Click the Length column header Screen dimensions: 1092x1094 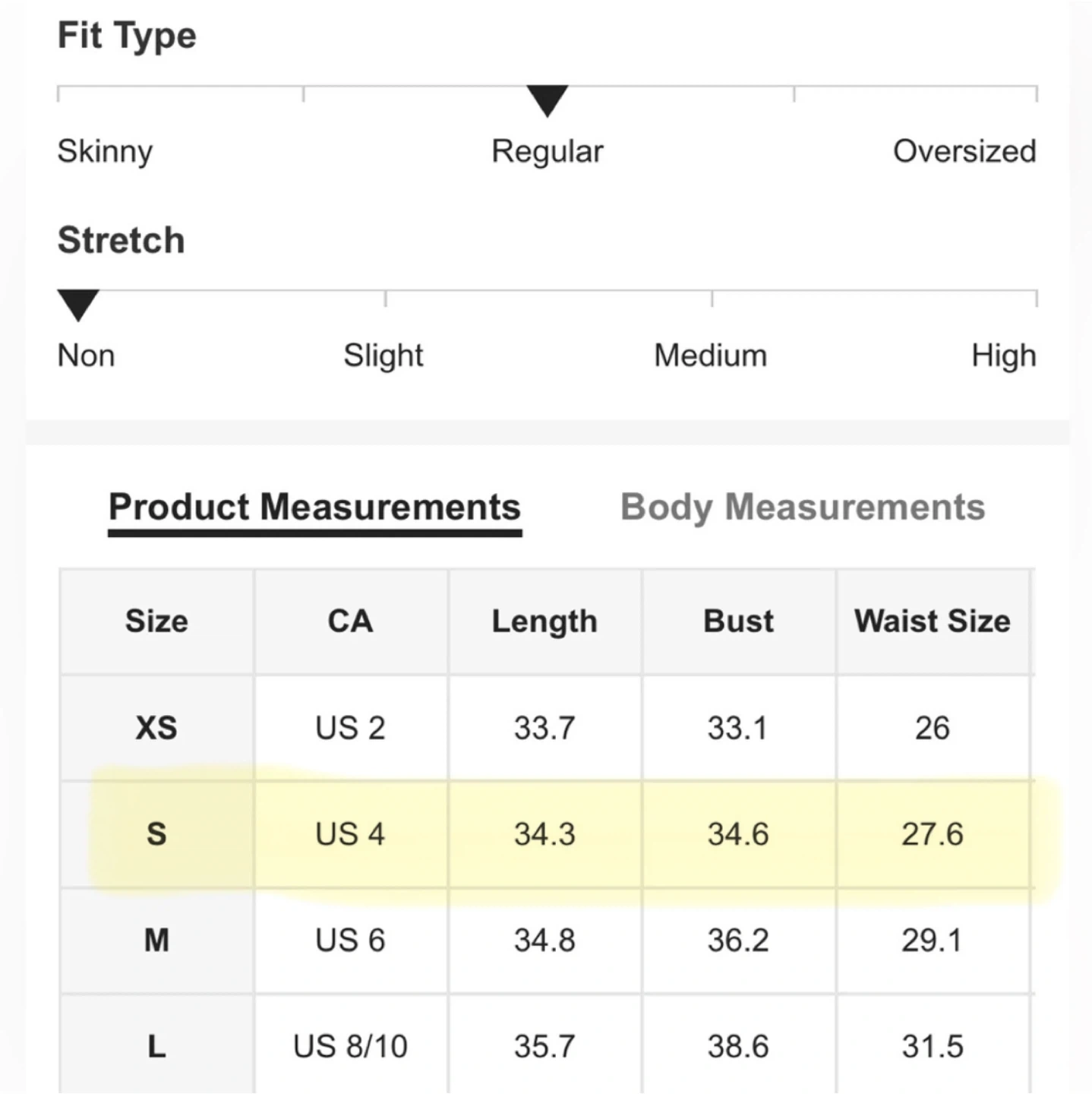[544, 621]
